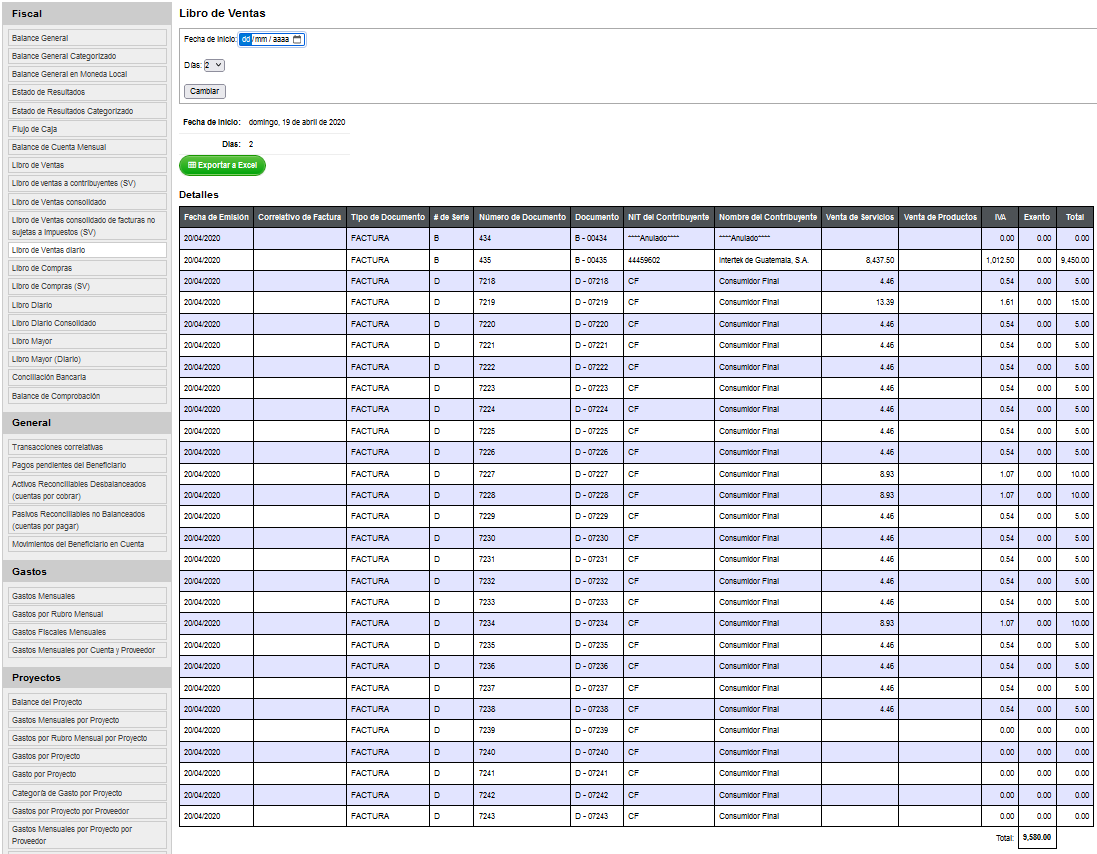Open Balance General report
Image resolution: width=1097 pixels, height=854 pixels.
tap(87, 38)
